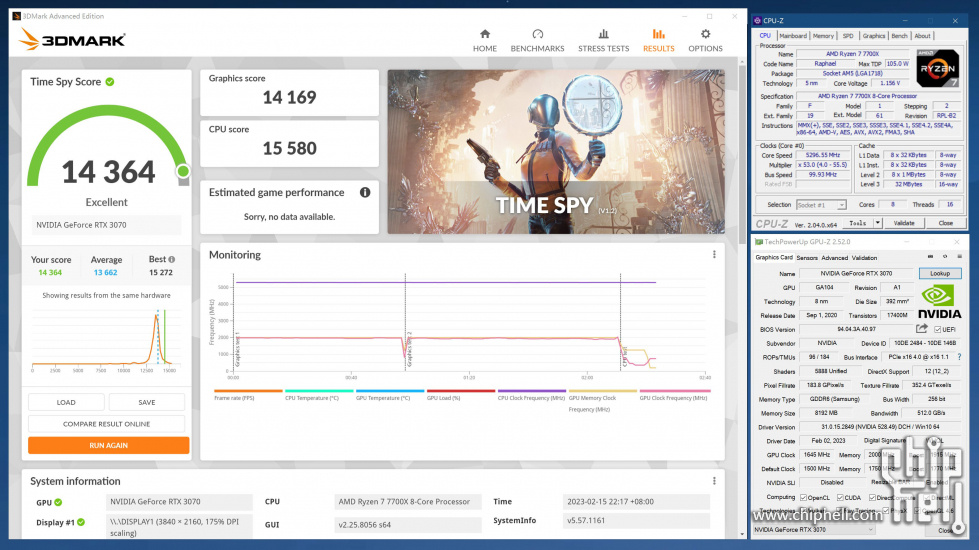The image size is (979, 550).
Task: Toggle the UEFI checkbox in GPU-Z
Action: coord(938,329)
